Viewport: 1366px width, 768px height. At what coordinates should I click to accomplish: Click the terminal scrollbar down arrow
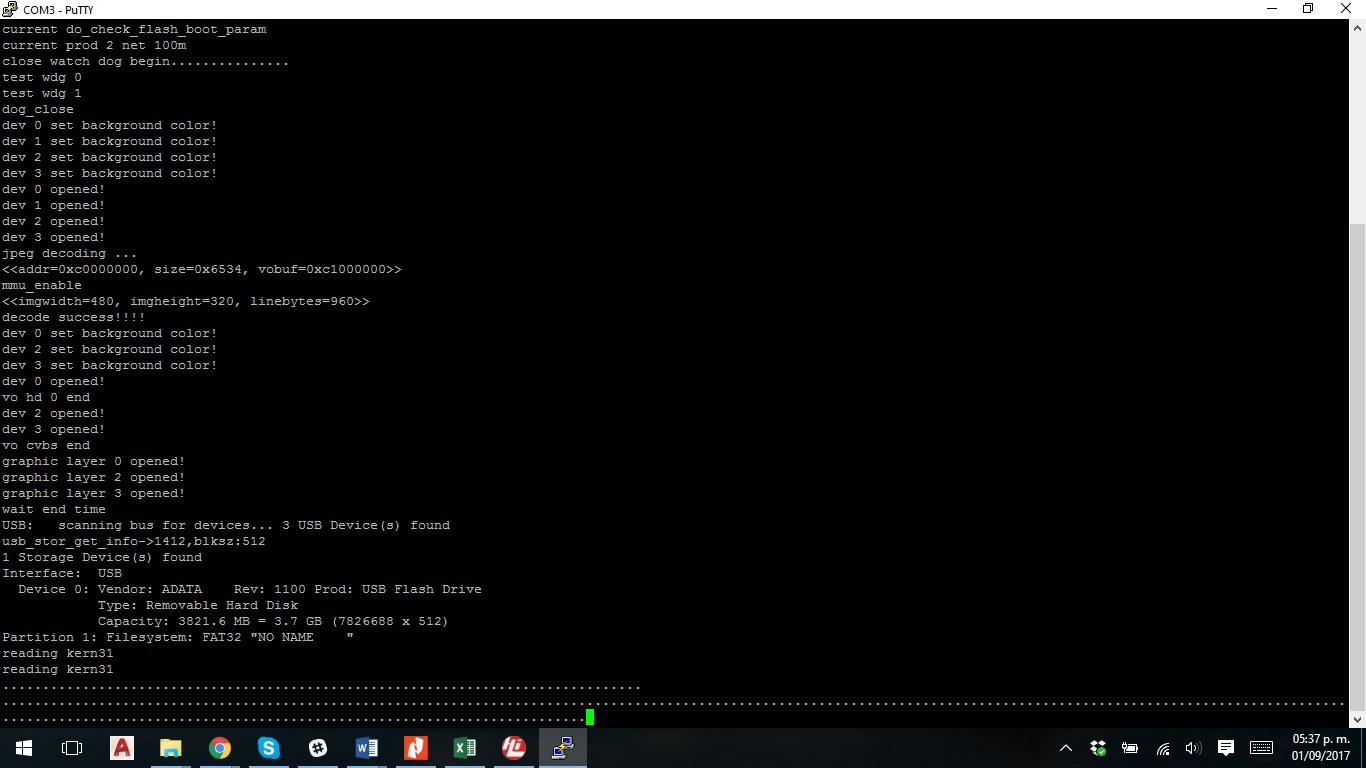[1357, 719]
